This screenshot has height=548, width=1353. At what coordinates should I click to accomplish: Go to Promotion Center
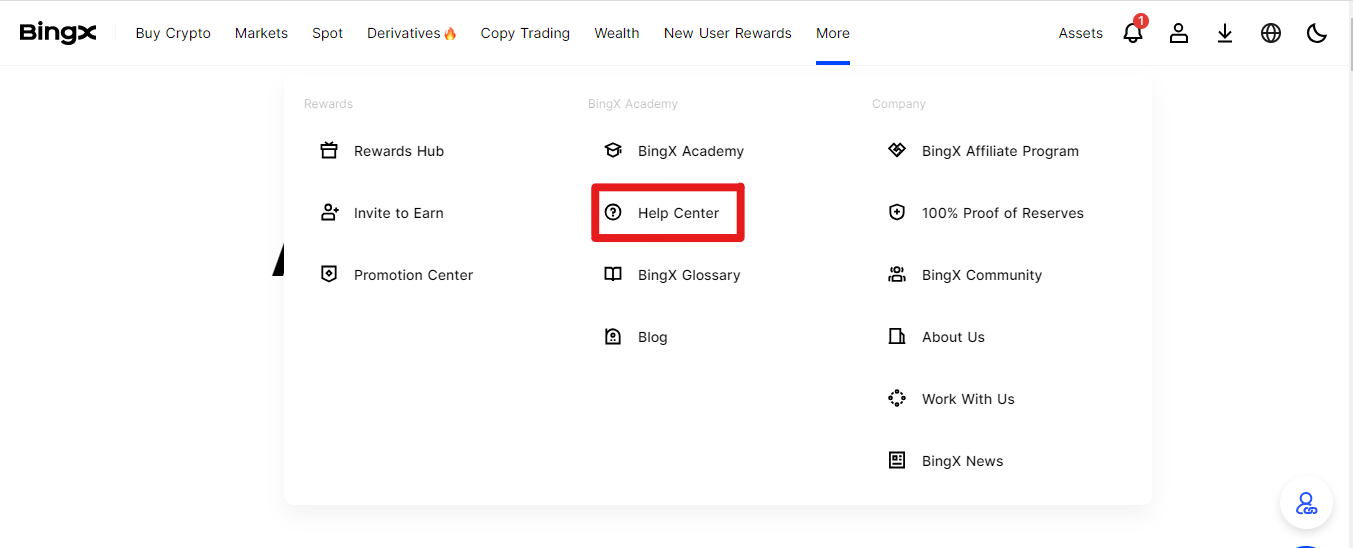click(x=413, y=275)
